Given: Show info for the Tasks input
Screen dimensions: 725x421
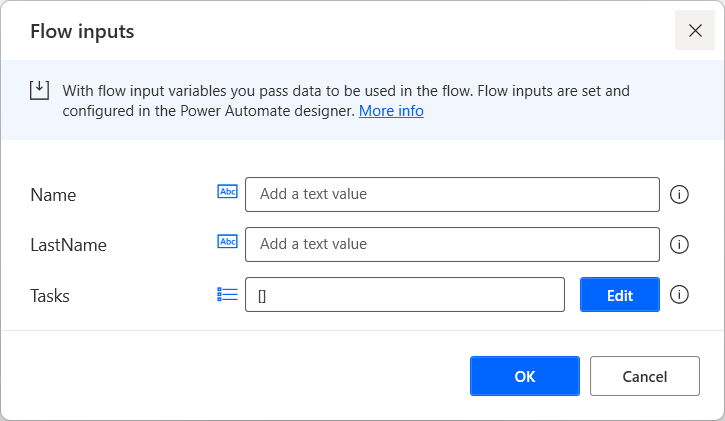Looking at the screenshot, I should (679, 294).
